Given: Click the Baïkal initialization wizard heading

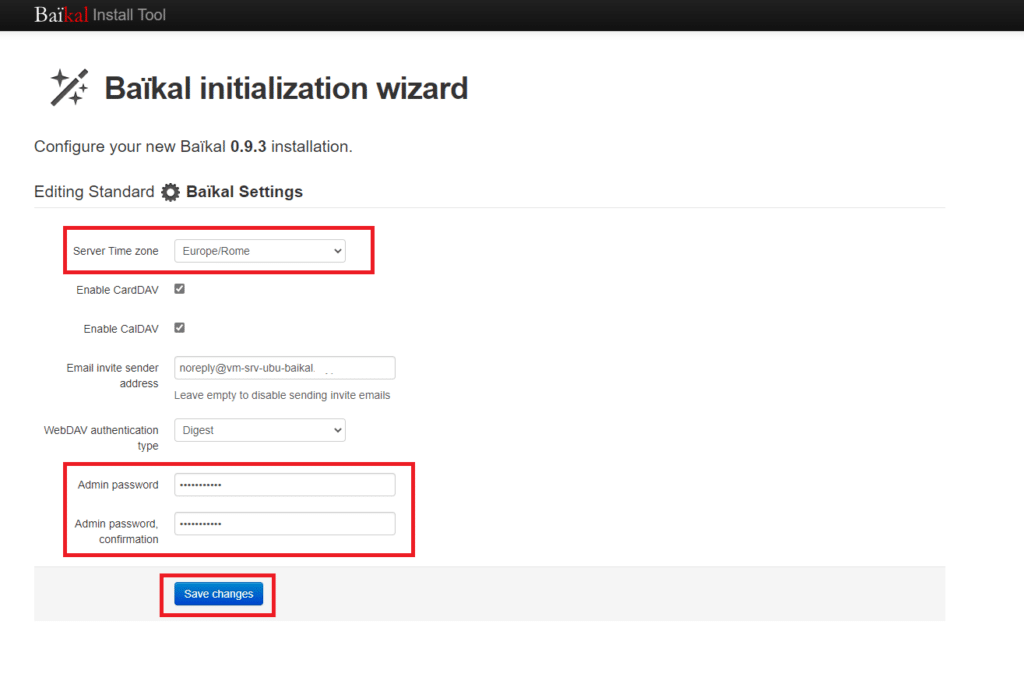Looking at the screenshot, I should pos(286,88).
